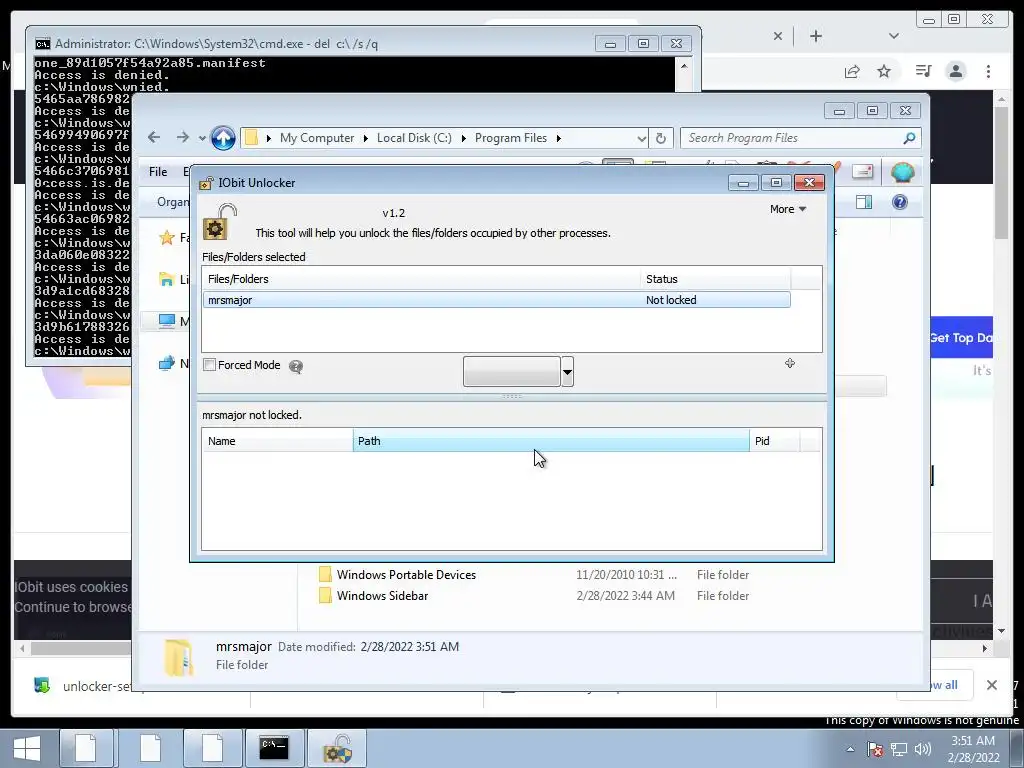Image resolution: width=1024 pixels, height=768 pixels.
Task: Open the unlock action dropdown arrow
Action: pos(568,372)
